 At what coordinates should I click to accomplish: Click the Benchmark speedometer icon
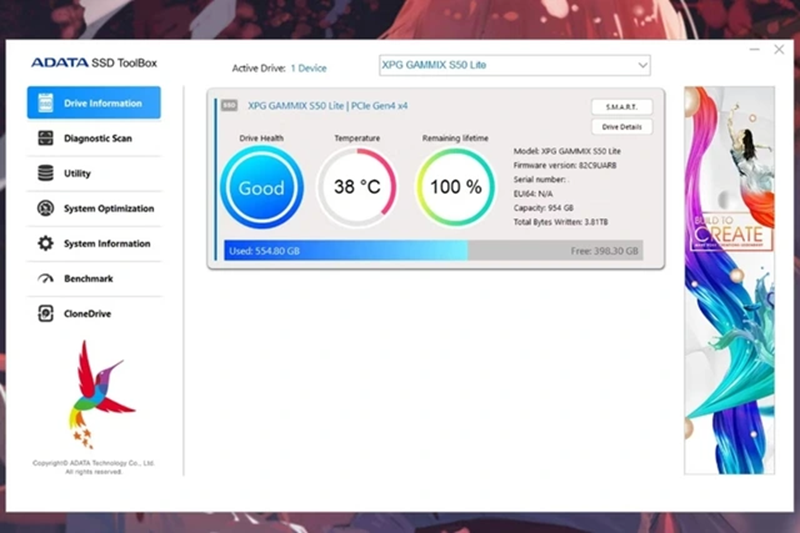tap(45, 278)
